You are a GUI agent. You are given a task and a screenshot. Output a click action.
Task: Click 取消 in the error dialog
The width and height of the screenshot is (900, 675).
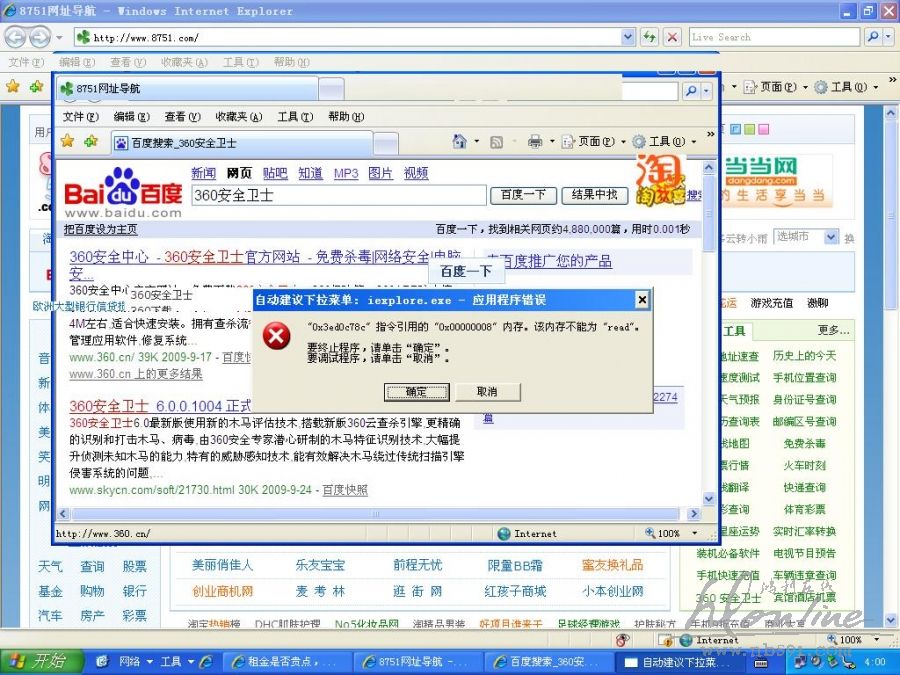pos(487,391)
